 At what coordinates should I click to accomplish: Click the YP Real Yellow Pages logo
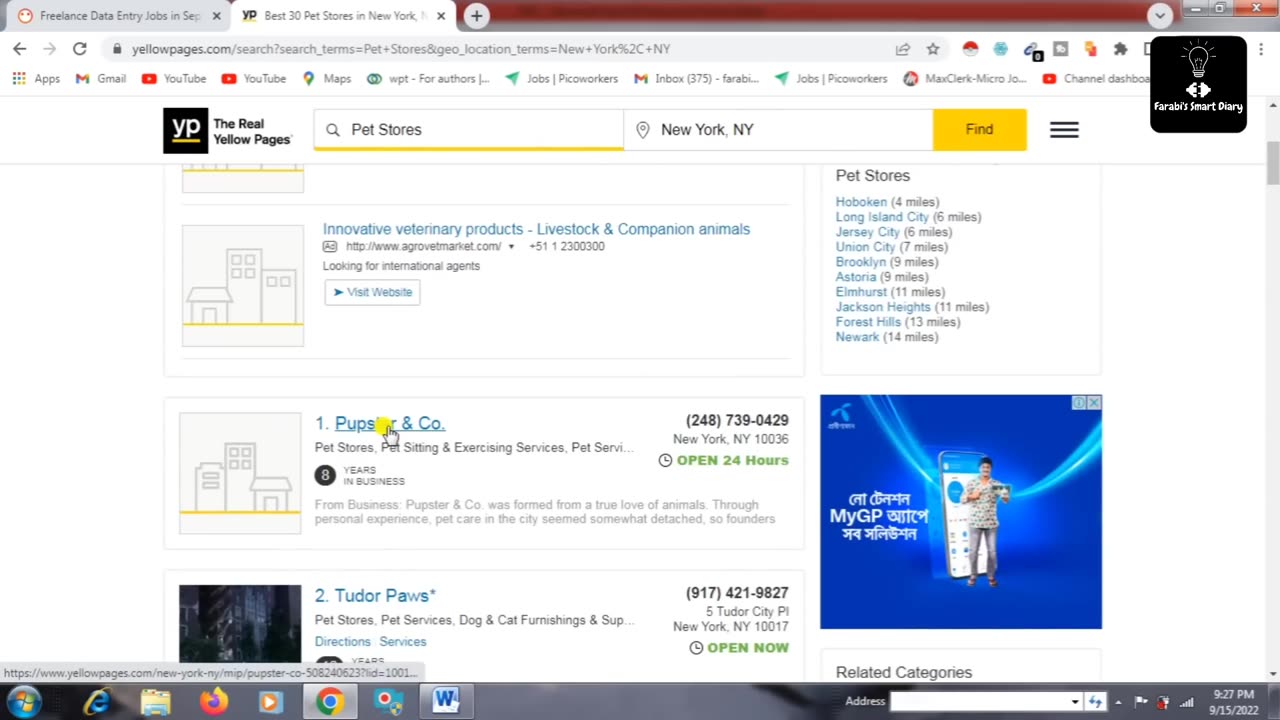click(228, 130)
